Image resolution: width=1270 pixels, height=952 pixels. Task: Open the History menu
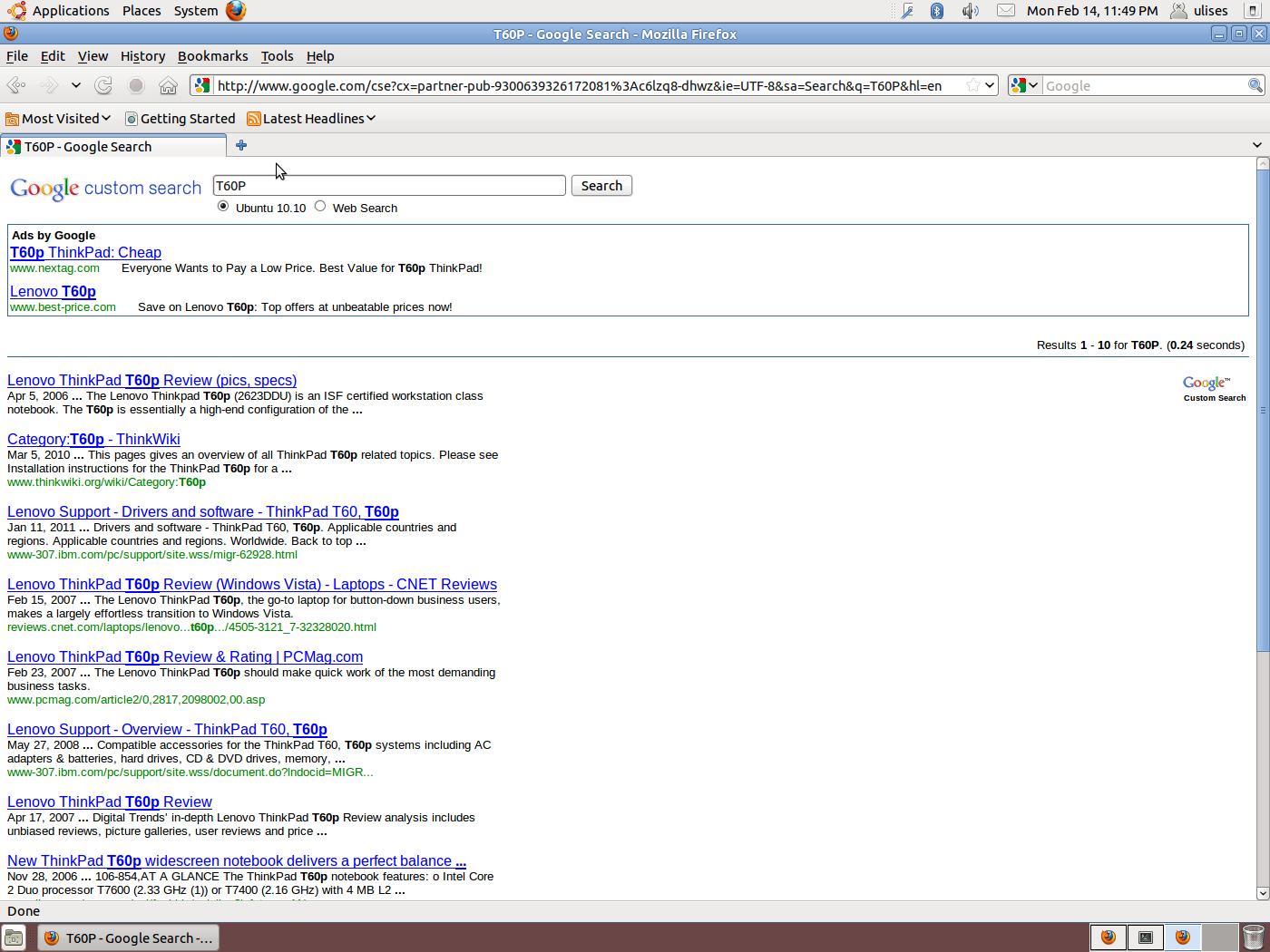coord(142,56)
